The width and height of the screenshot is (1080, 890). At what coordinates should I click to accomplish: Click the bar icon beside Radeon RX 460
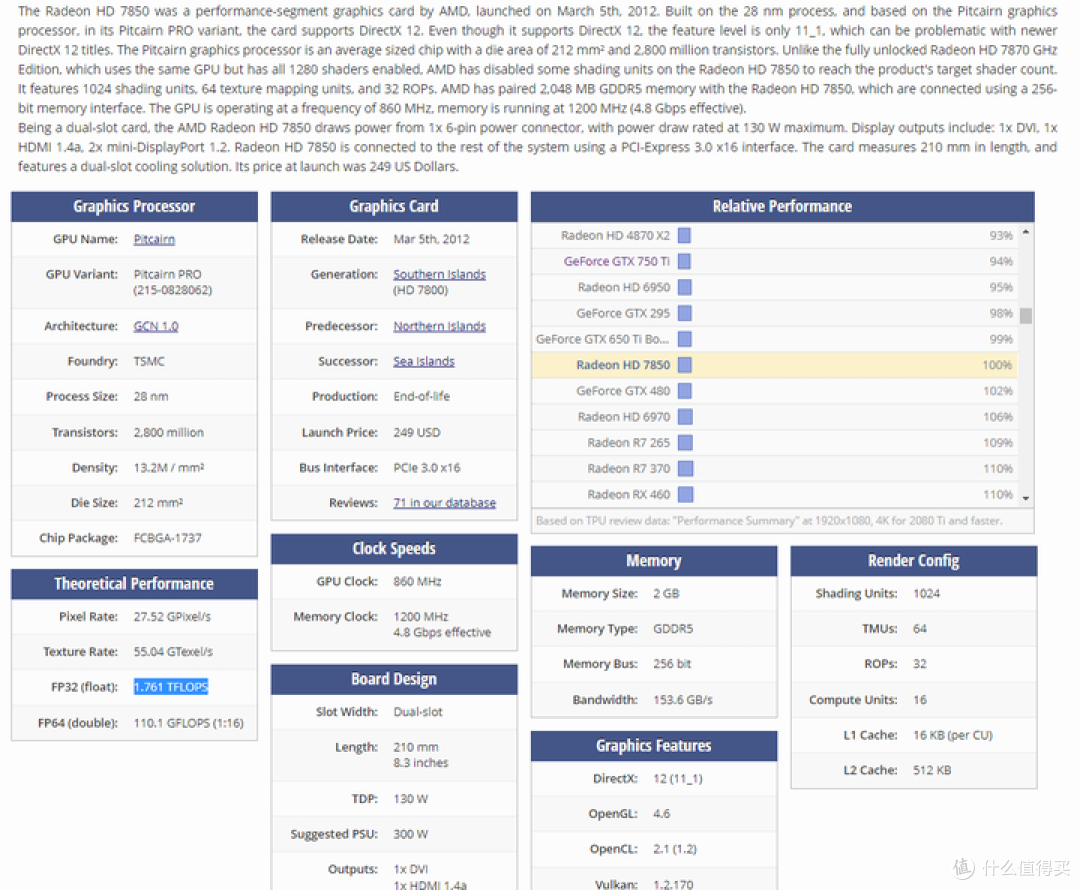coord(685,494)
